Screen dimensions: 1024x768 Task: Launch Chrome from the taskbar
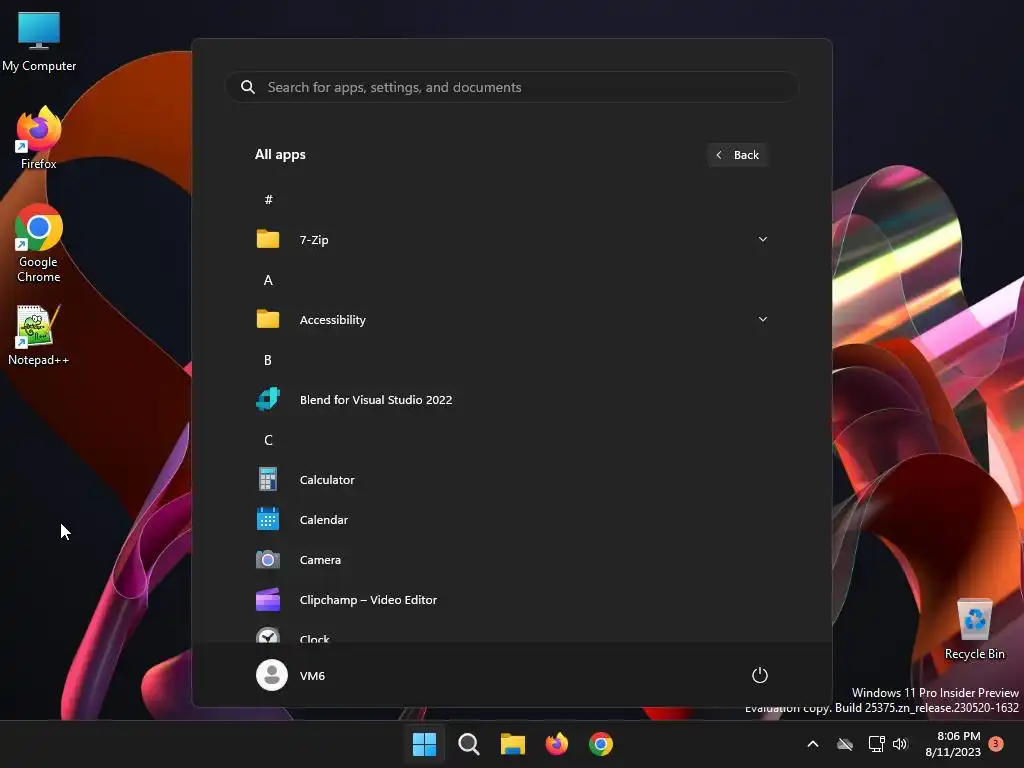click(601, 743)
